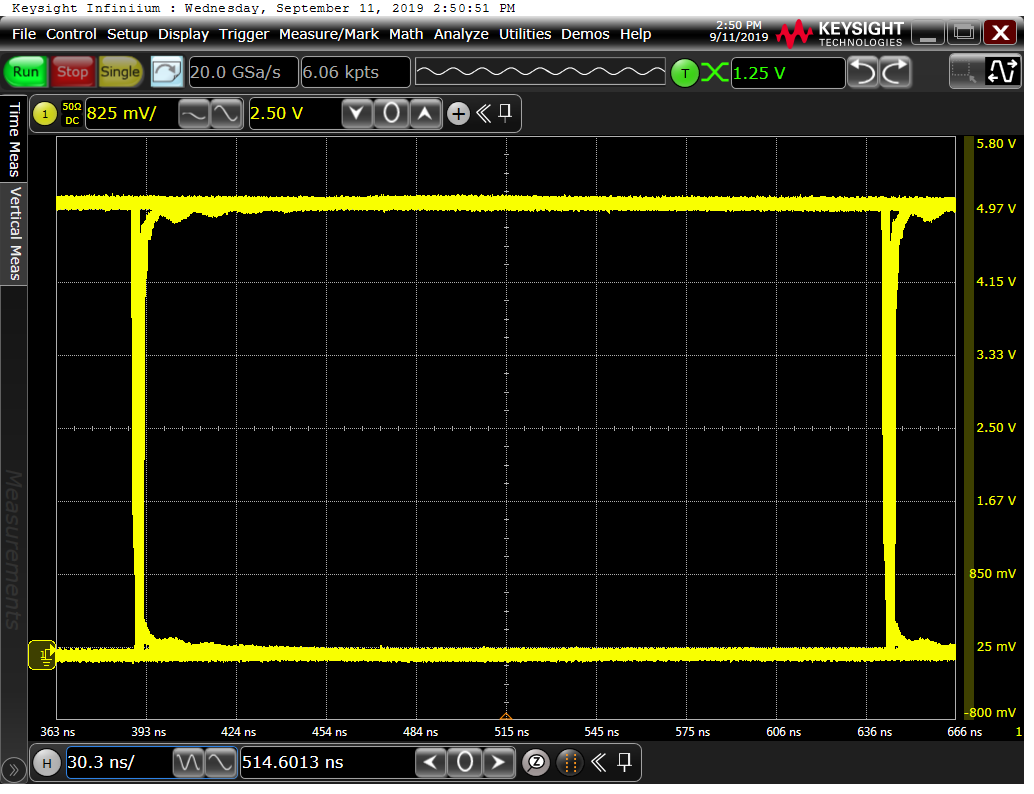Viewport: 1034px width, 794px height.
Task: Open the Setup menu
Action: [127, 34]
